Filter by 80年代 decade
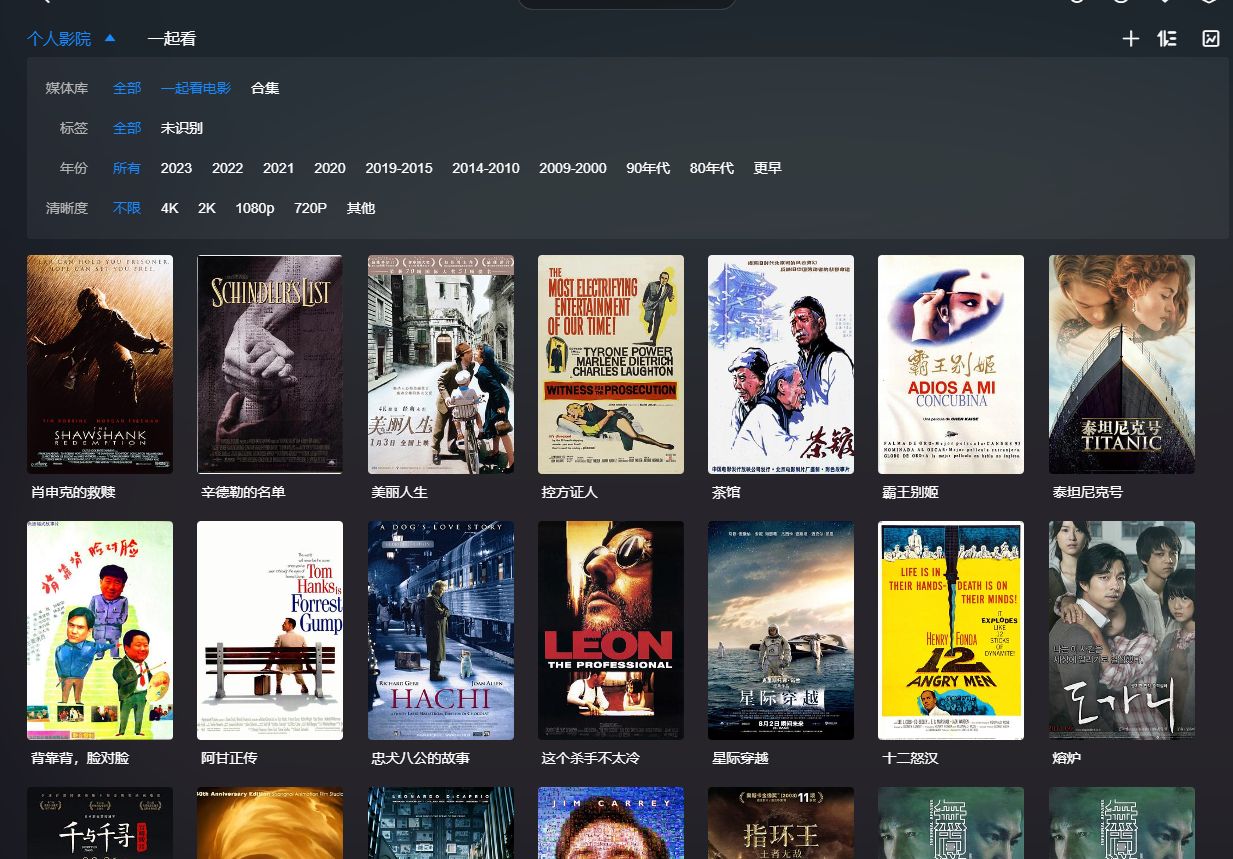The image size is (1233, 859). [x=712, y=168]
